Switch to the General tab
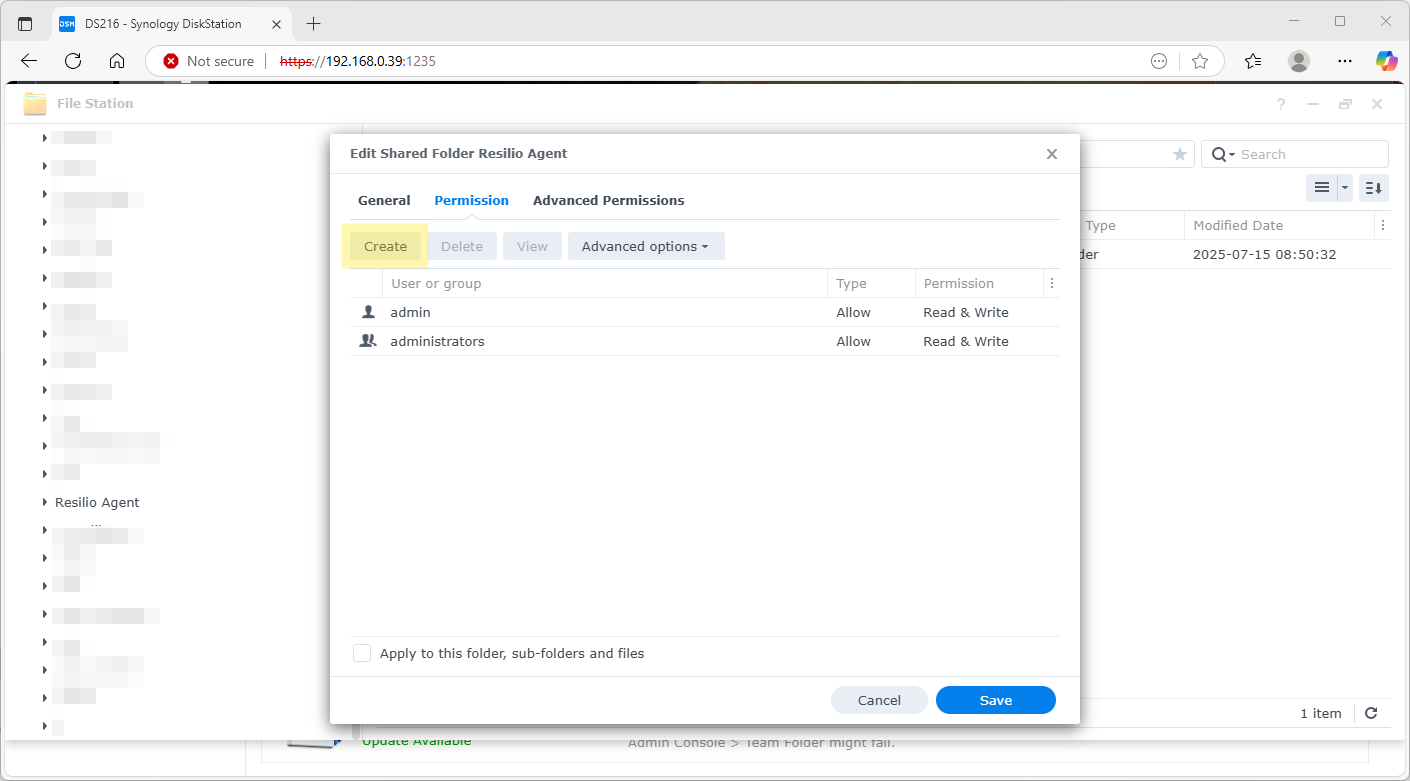Screen dimensions: 1410x781 click(x=384, y=200)
